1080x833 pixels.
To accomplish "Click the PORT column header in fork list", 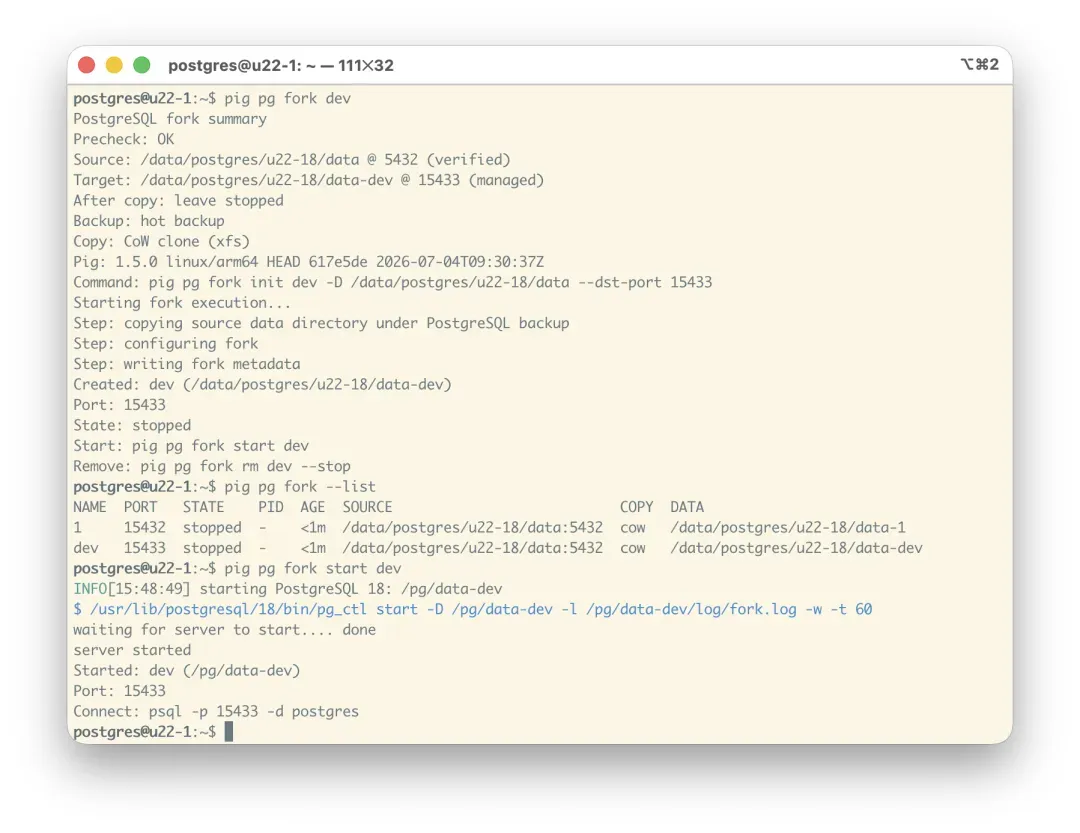I will click(x=141, y=507).
